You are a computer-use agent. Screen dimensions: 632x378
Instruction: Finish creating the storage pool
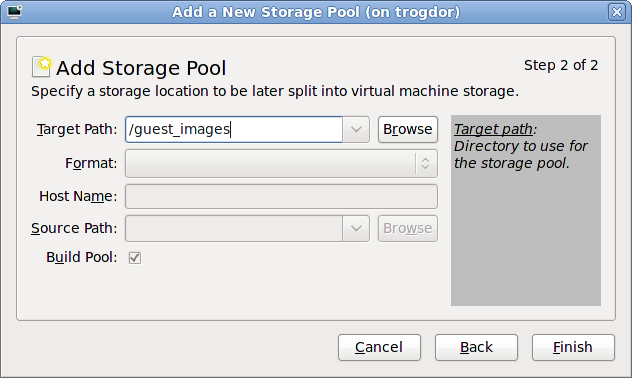pos(573,347)
